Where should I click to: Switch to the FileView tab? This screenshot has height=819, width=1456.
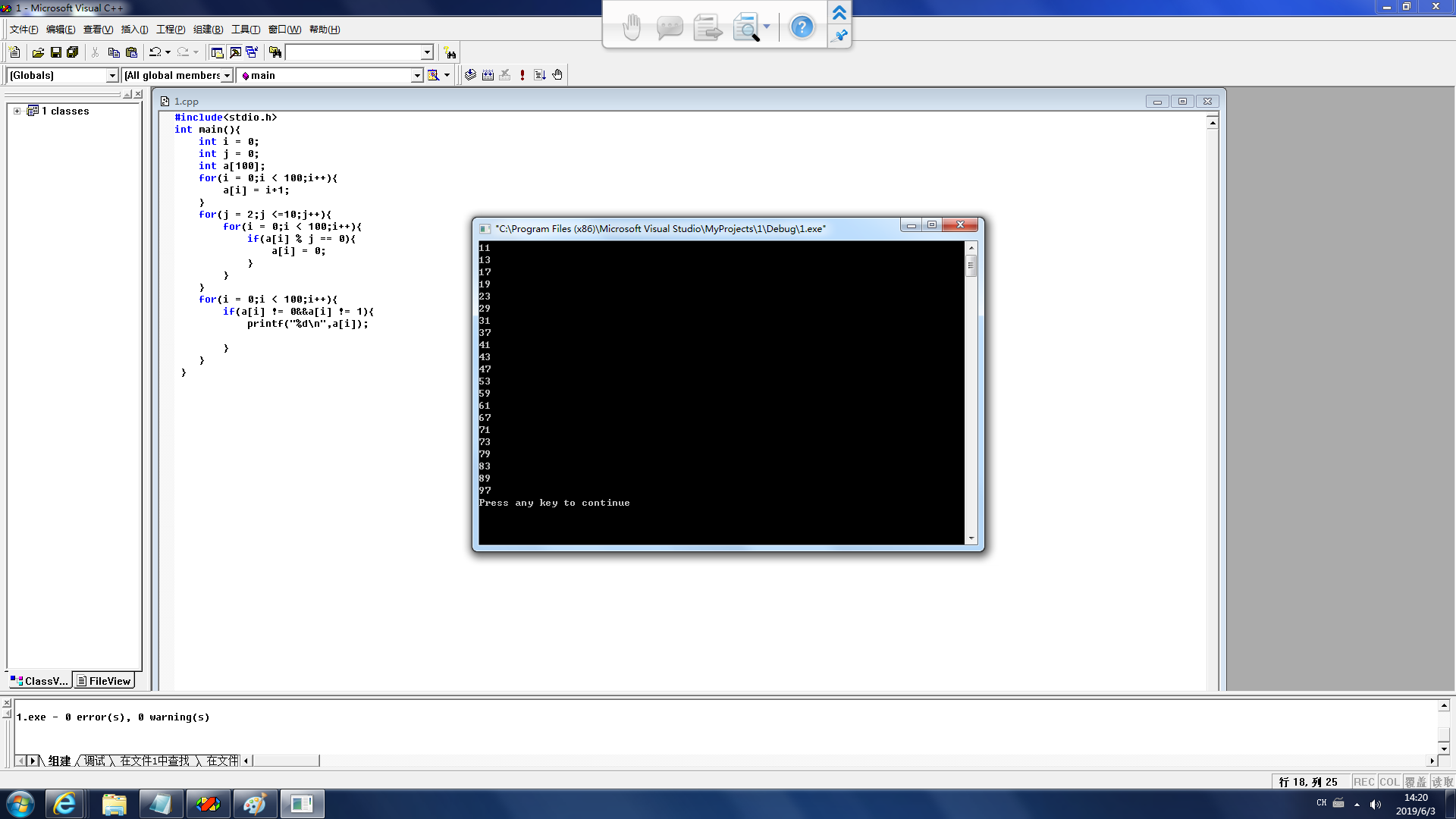point(104,681)
